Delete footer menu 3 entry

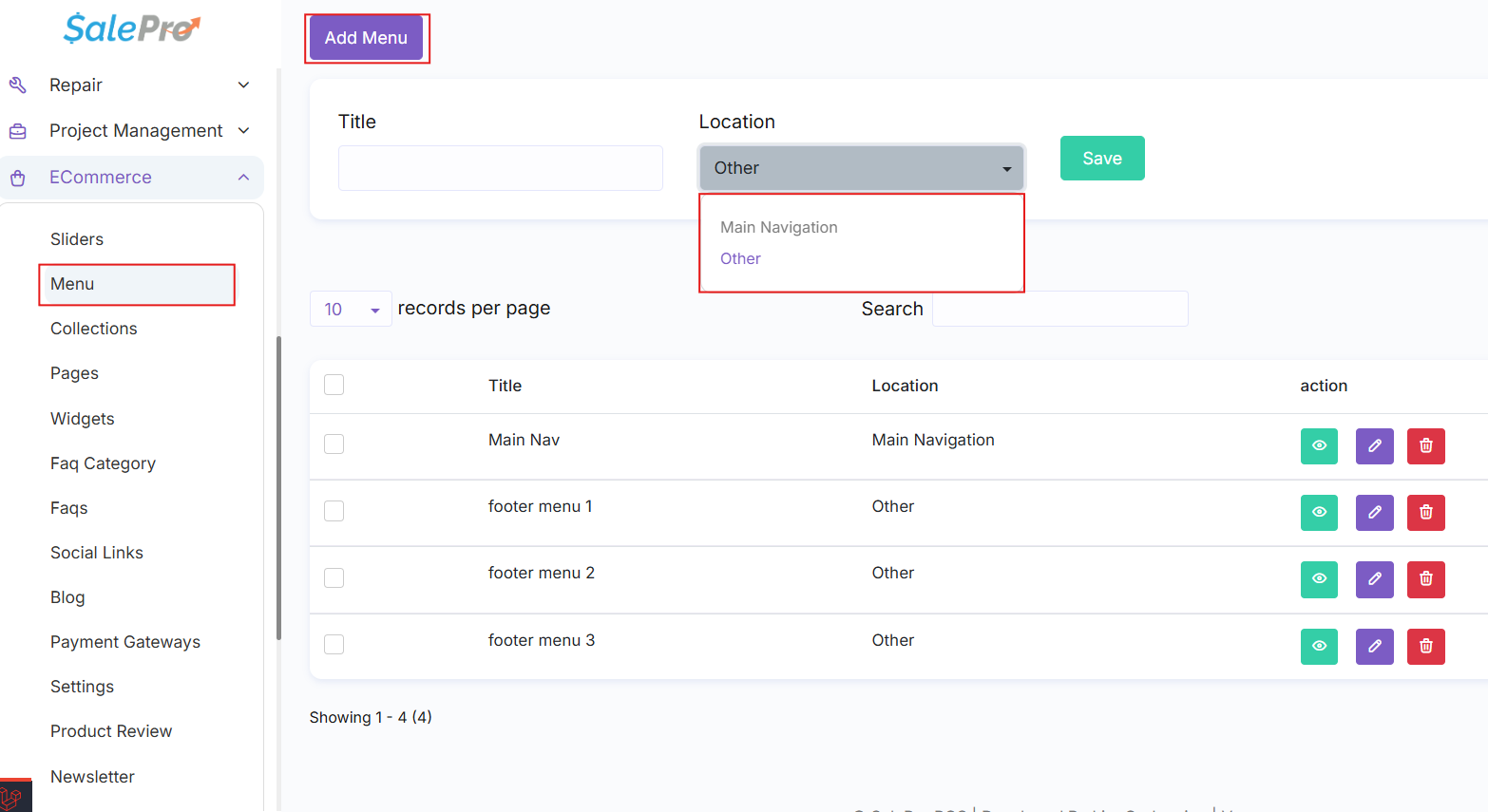tap(1426, 647)
